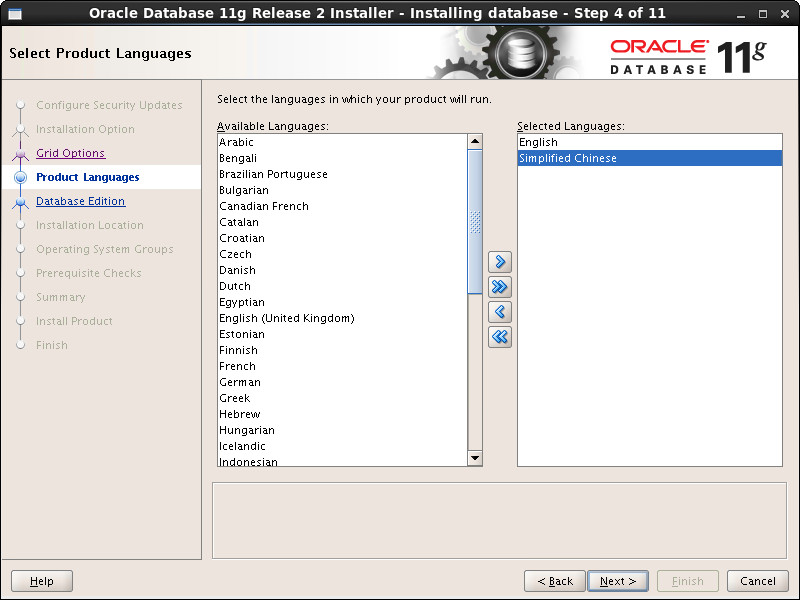Select Arabic in Available Languages
This screenshot has height=600, width=800.
[x=342, y=142]
